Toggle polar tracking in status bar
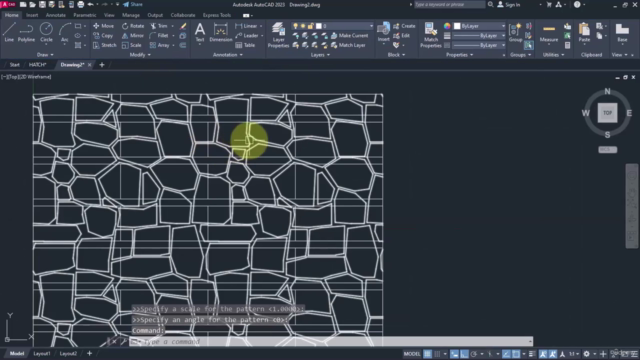 tap(474, 354)
